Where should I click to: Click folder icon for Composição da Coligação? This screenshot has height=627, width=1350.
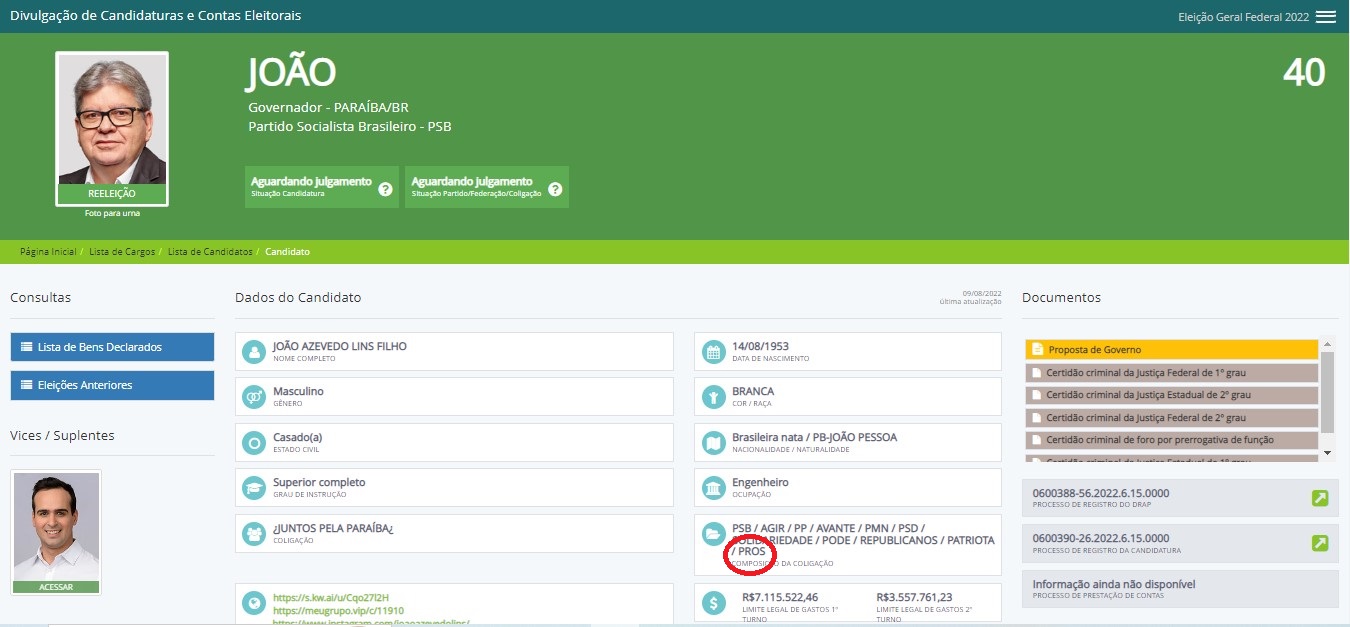713,533
